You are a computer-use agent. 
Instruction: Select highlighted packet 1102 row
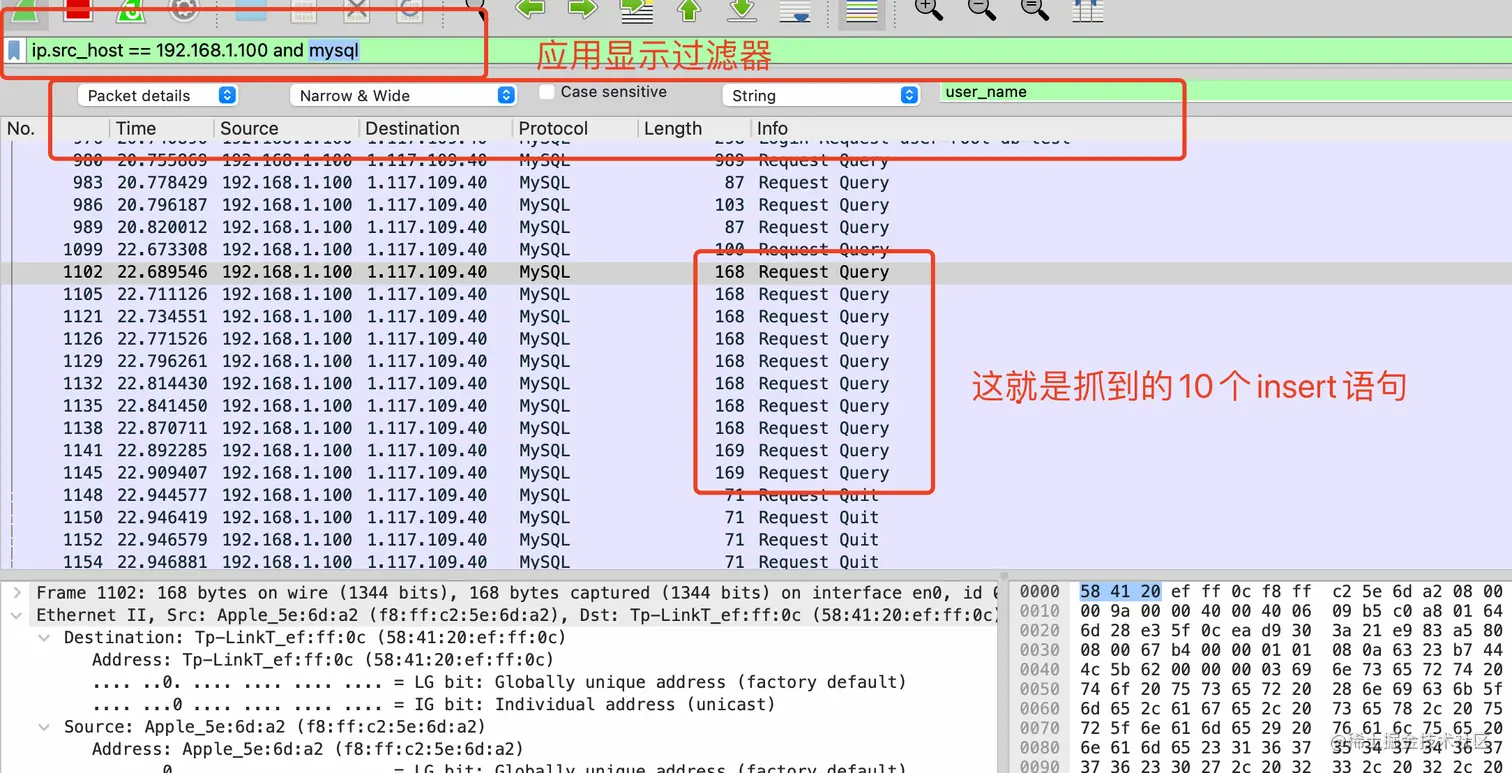pos(756,272)
